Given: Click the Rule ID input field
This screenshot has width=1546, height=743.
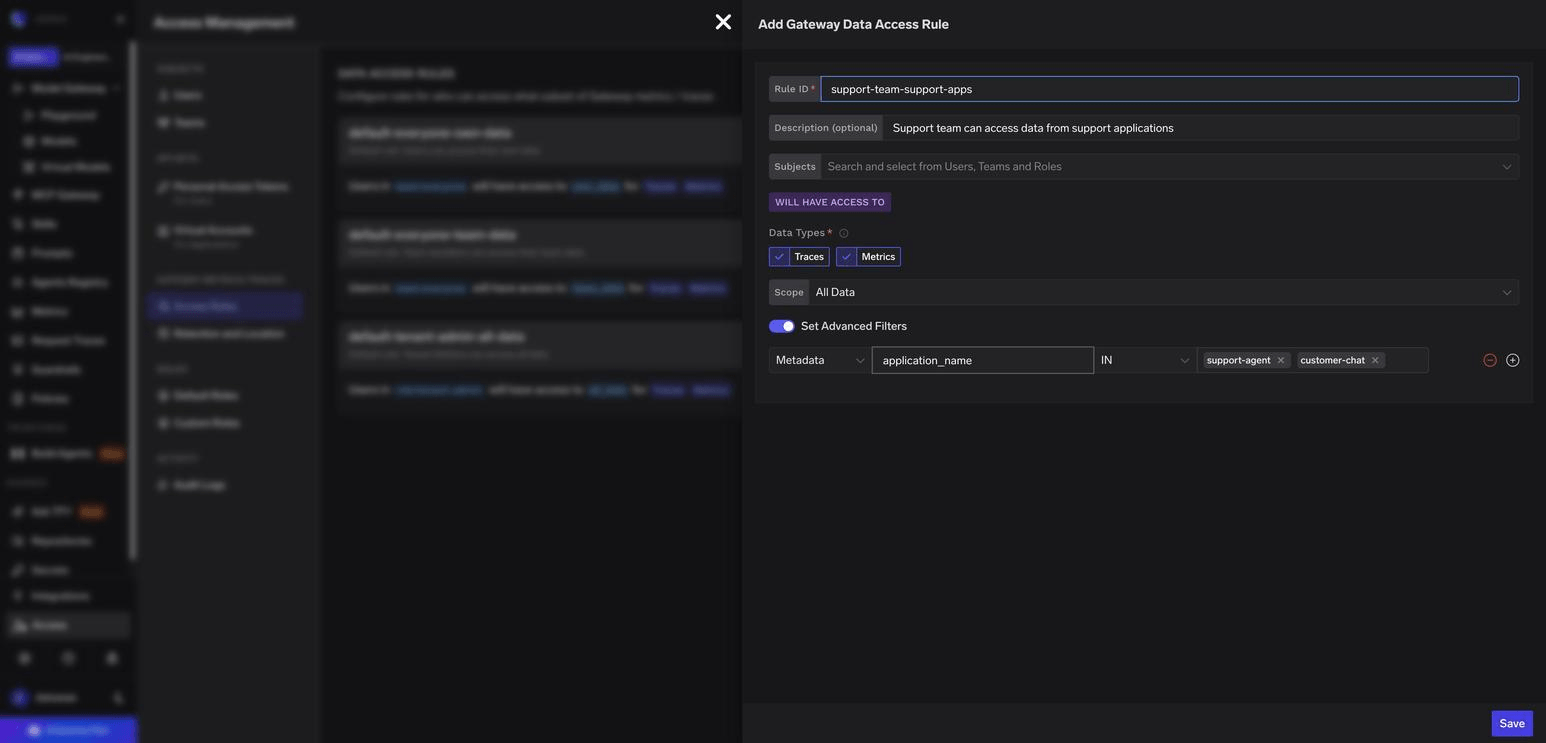Looking at the screenshot, I should (1169, 89).
